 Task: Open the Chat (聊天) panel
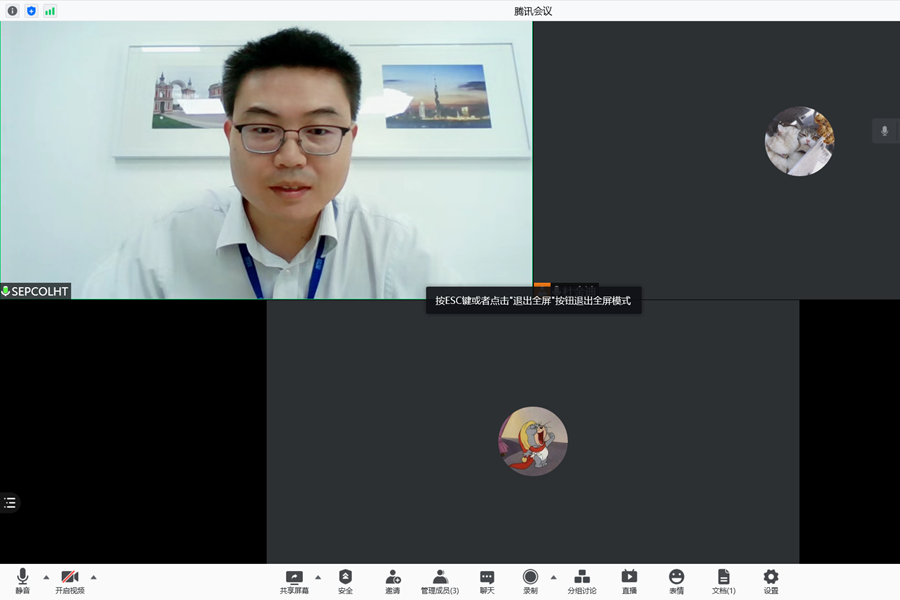pos(487,581)
